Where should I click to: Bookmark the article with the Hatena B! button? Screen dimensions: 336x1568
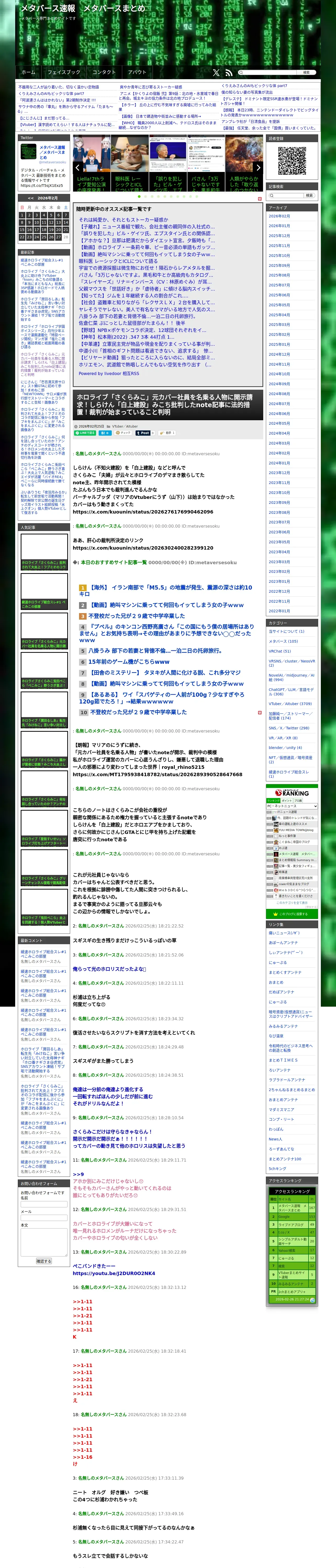coord(105,433)
